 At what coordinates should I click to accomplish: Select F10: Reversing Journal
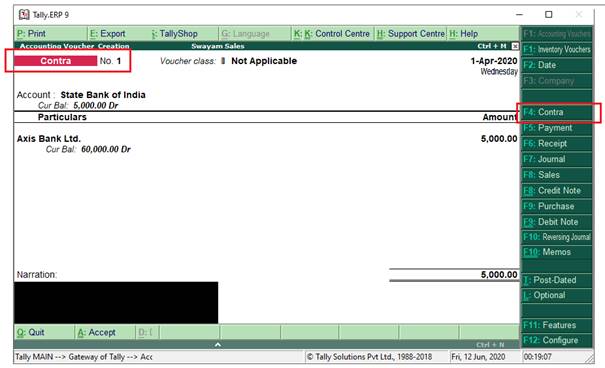coord(556,237)
